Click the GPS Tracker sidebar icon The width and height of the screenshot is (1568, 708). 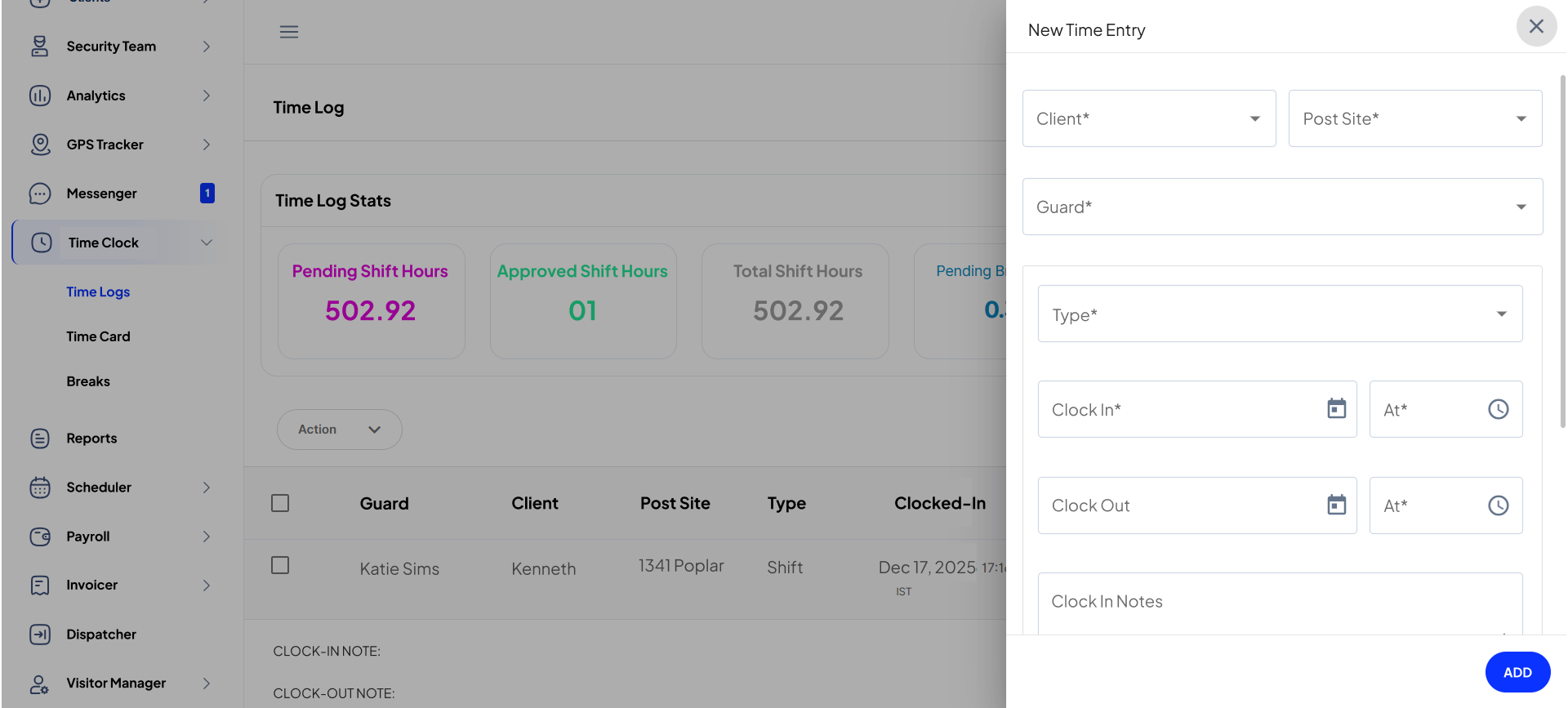(40, 145)
